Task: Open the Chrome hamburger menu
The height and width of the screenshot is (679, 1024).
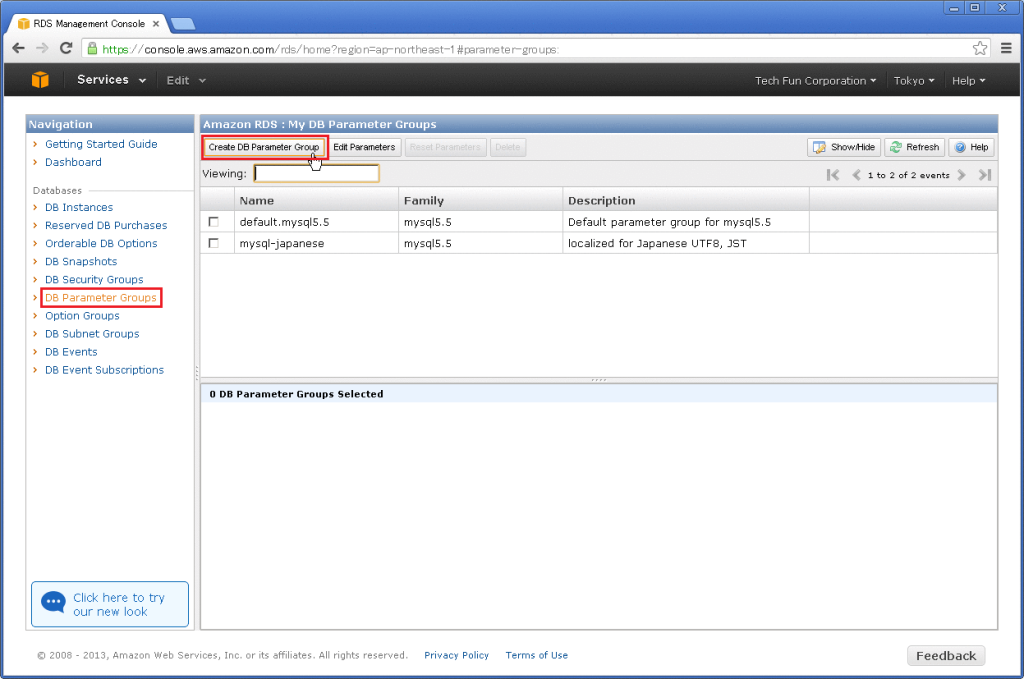Action: 1006,48
